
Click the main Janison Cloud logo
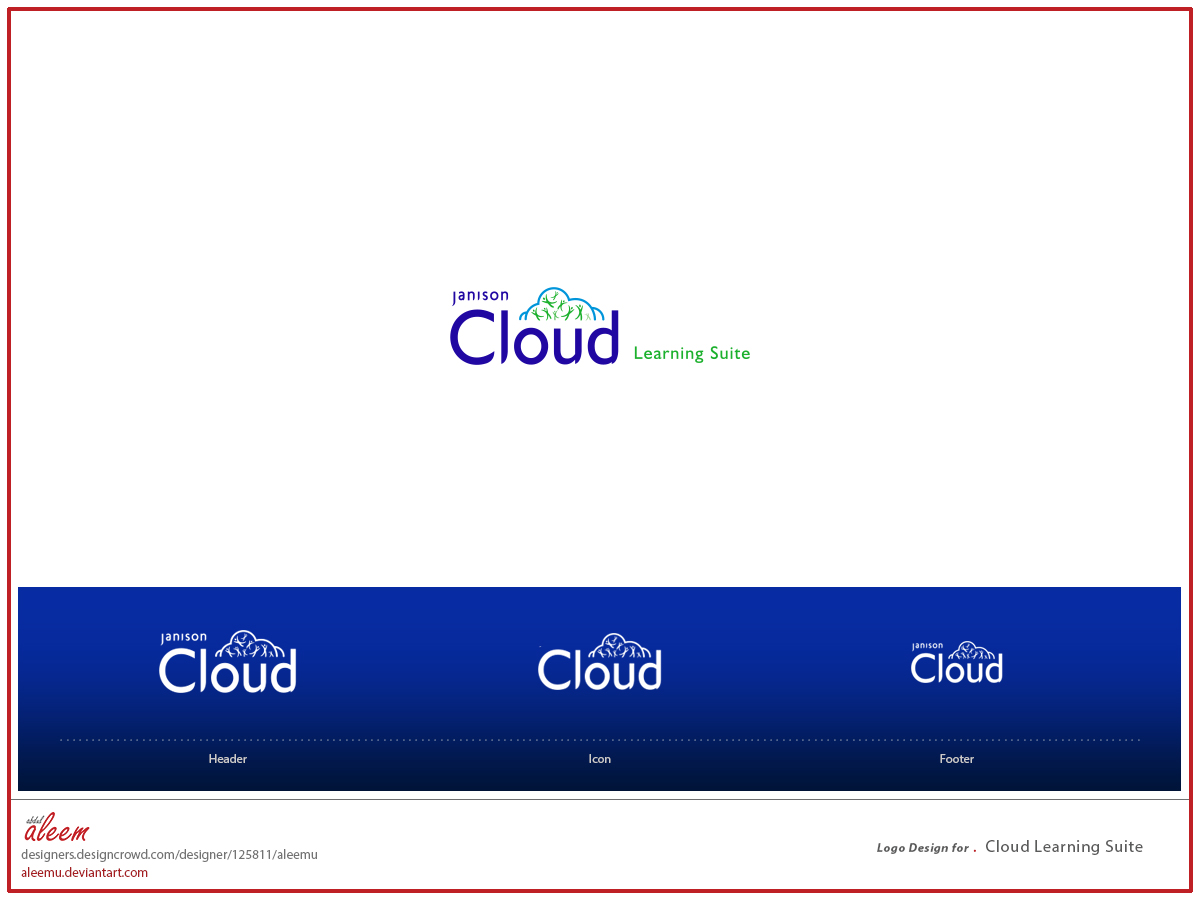(x=600, y=326)
